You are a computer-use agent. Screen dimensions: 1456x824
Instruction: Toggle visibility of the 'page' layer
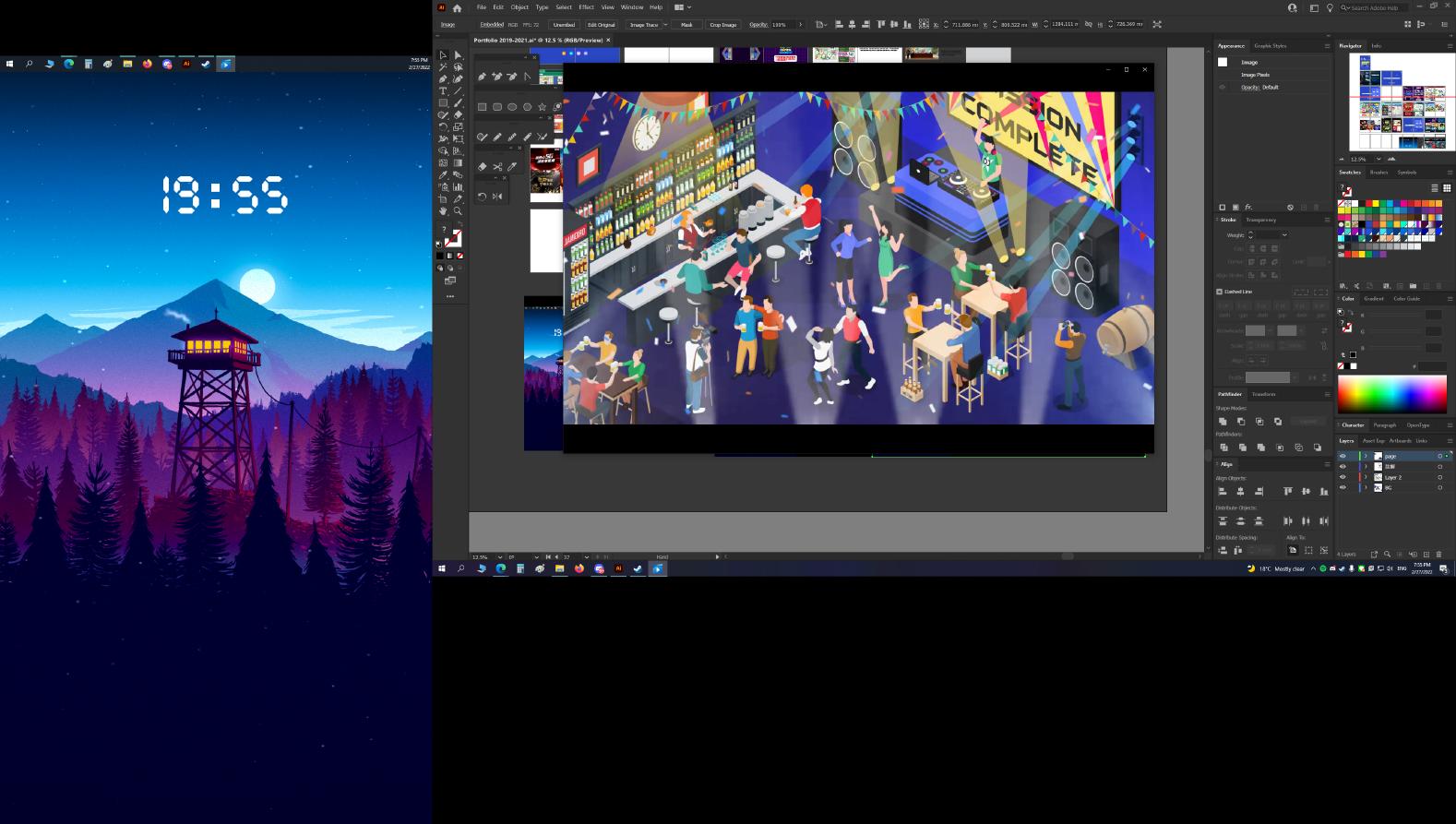(1343, 457)
